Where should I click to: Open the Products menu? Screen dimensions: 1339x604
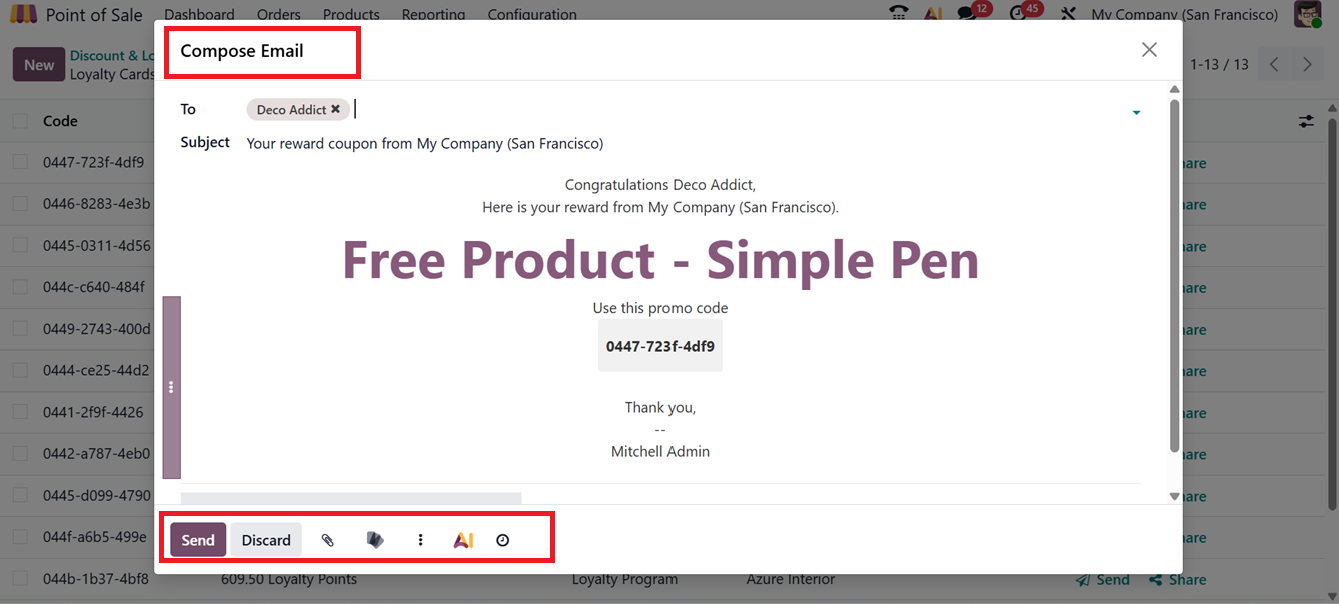pyautogui.click(x=351, y=14)
